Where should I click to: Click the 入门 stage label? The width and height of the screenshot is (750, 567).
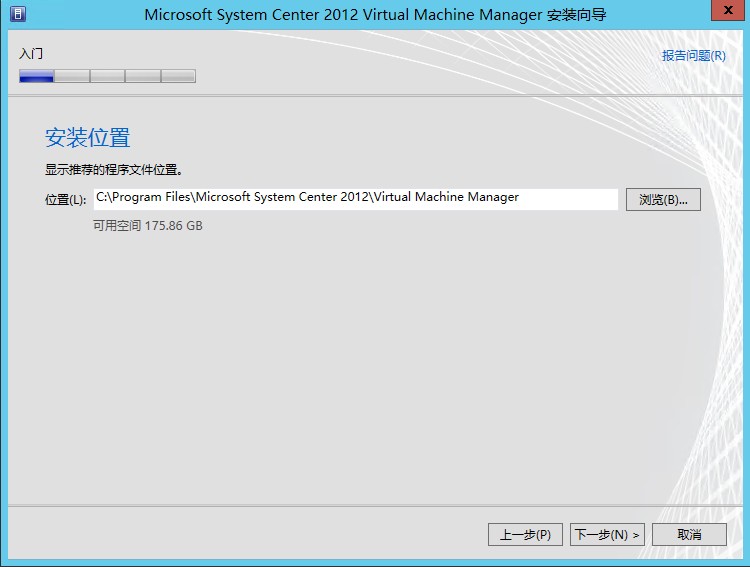[31, 54]
